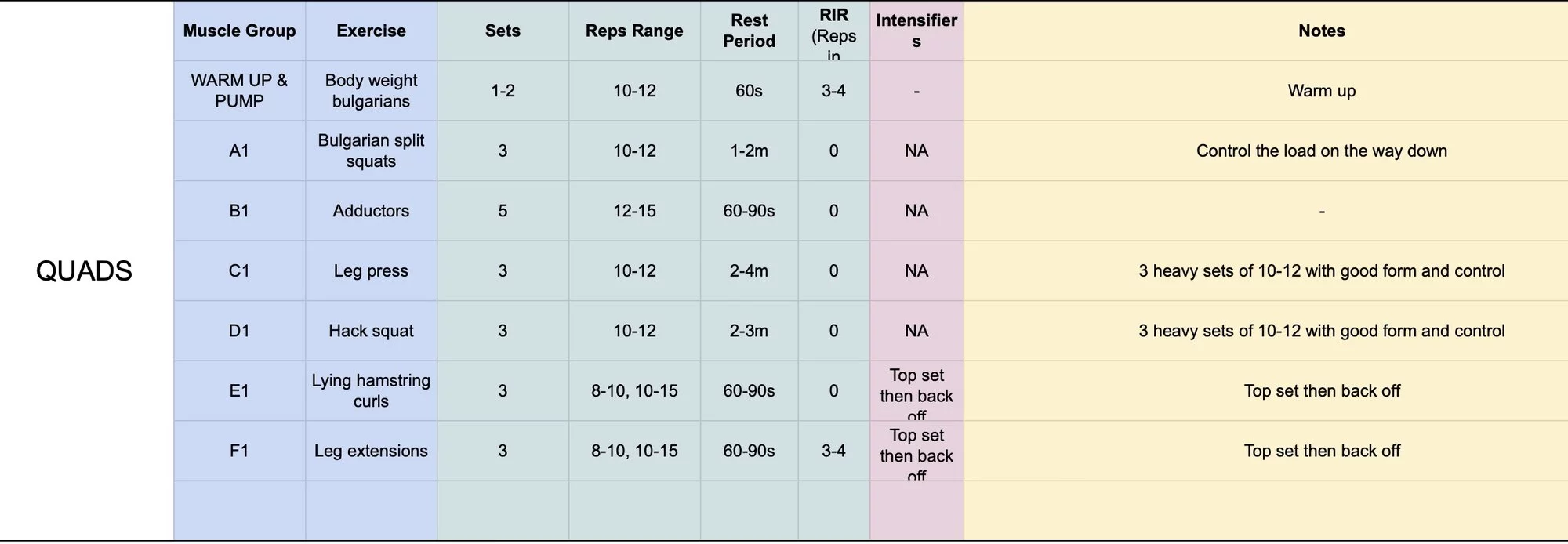Select the Leg extensions cell
Image resolution: width=1568 pixels, height=544 pixels.
(371, 451)
